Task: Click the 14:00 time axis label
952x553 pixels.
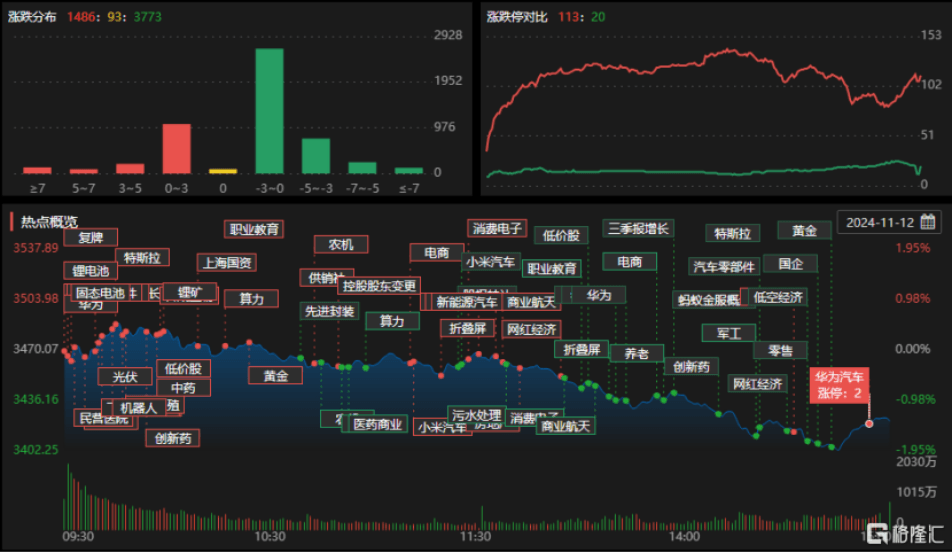Action: [x=684, y=536]
